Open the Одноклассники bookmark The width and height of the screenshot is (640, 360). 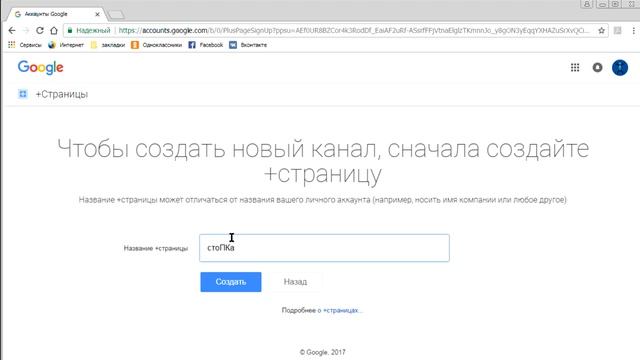tap(156, 45)
